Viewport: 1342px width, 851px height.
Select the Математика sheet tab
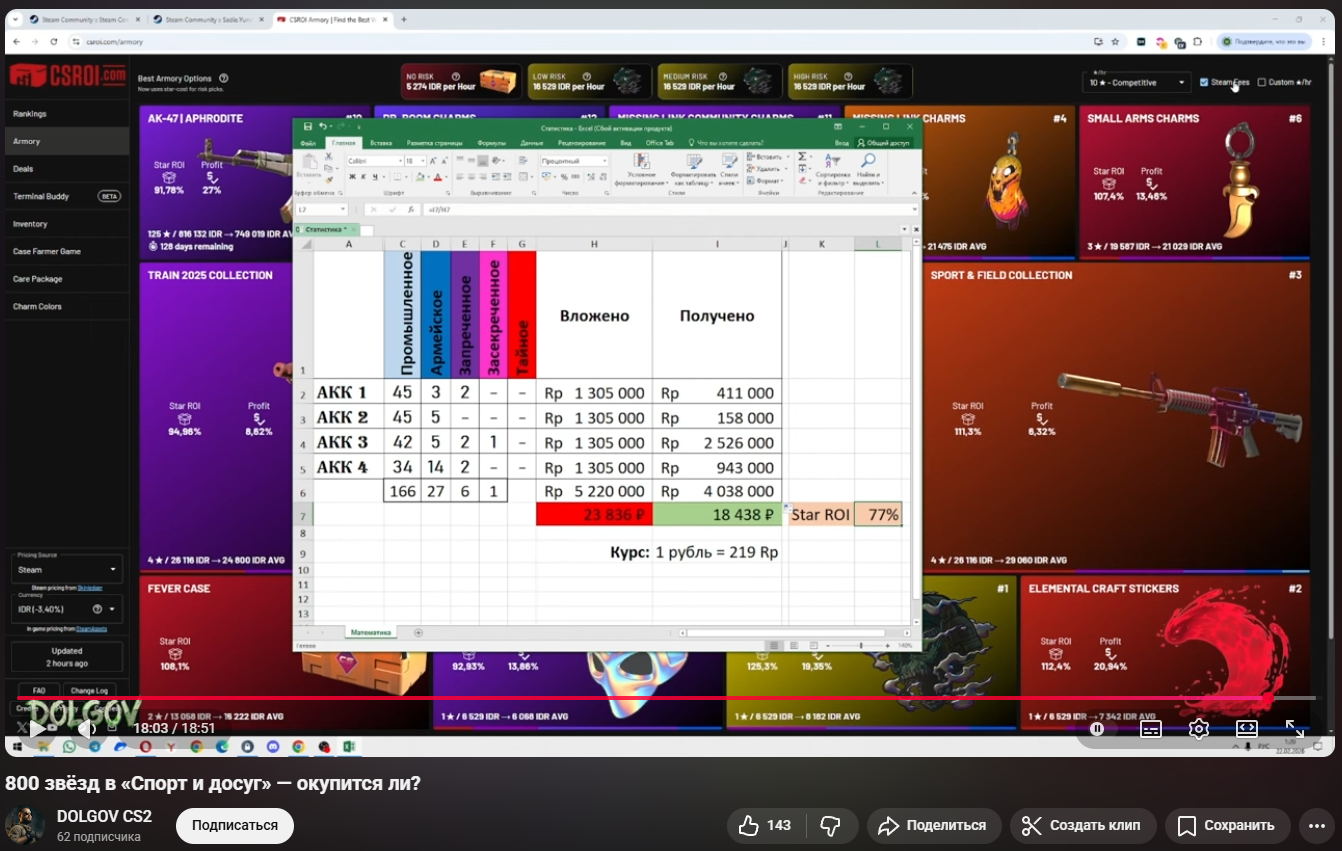[x=372, y=632]
